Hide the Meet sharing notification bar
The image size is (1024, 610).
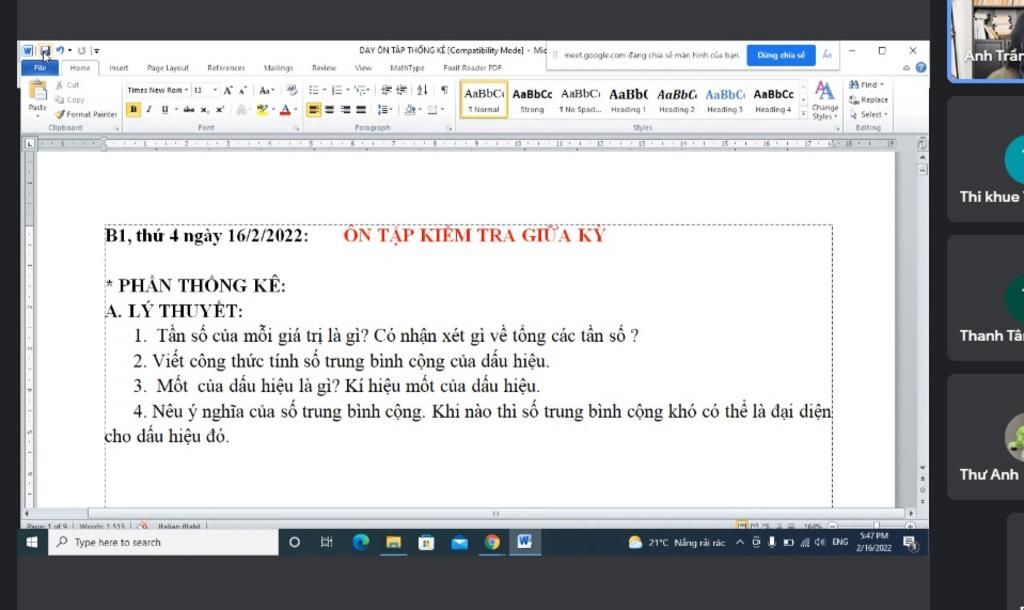tap(827, 55)
